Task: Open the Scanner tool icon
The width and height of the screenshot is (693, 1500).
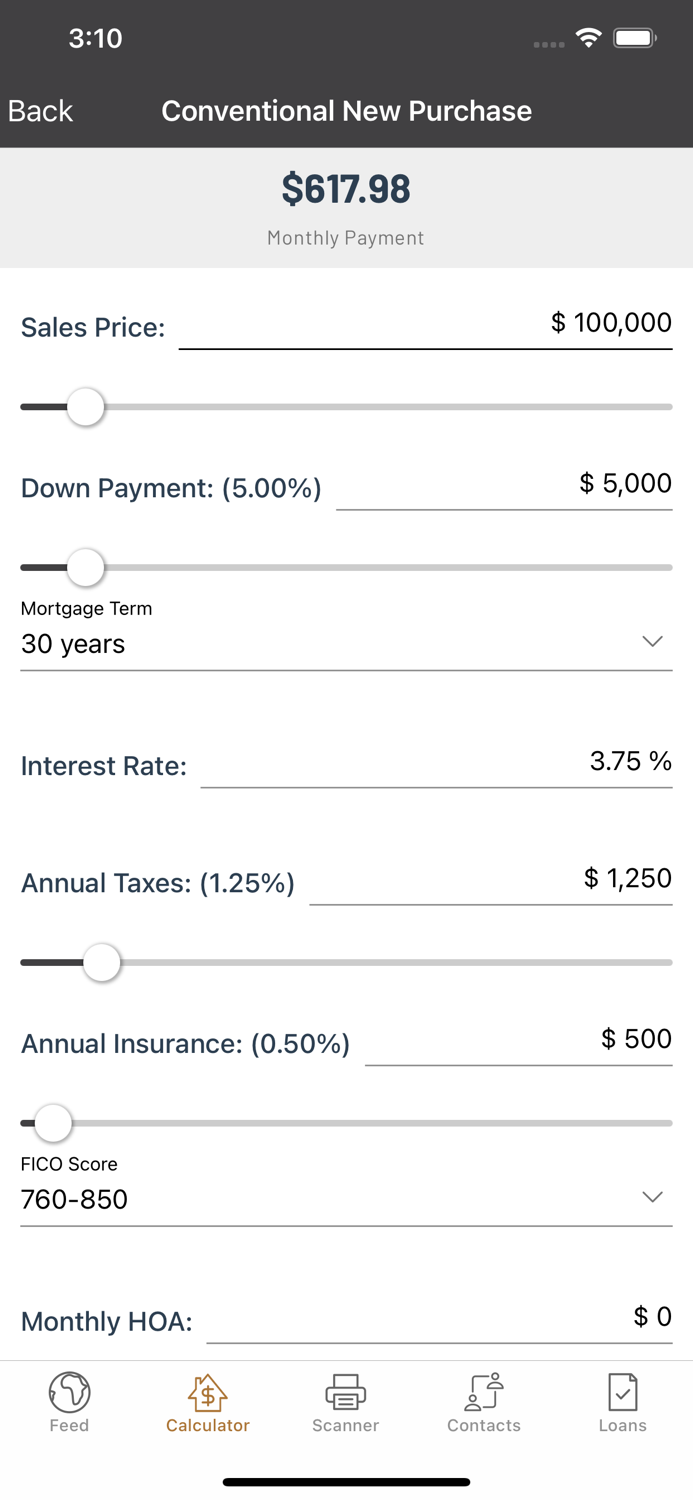Action: 345,1390
